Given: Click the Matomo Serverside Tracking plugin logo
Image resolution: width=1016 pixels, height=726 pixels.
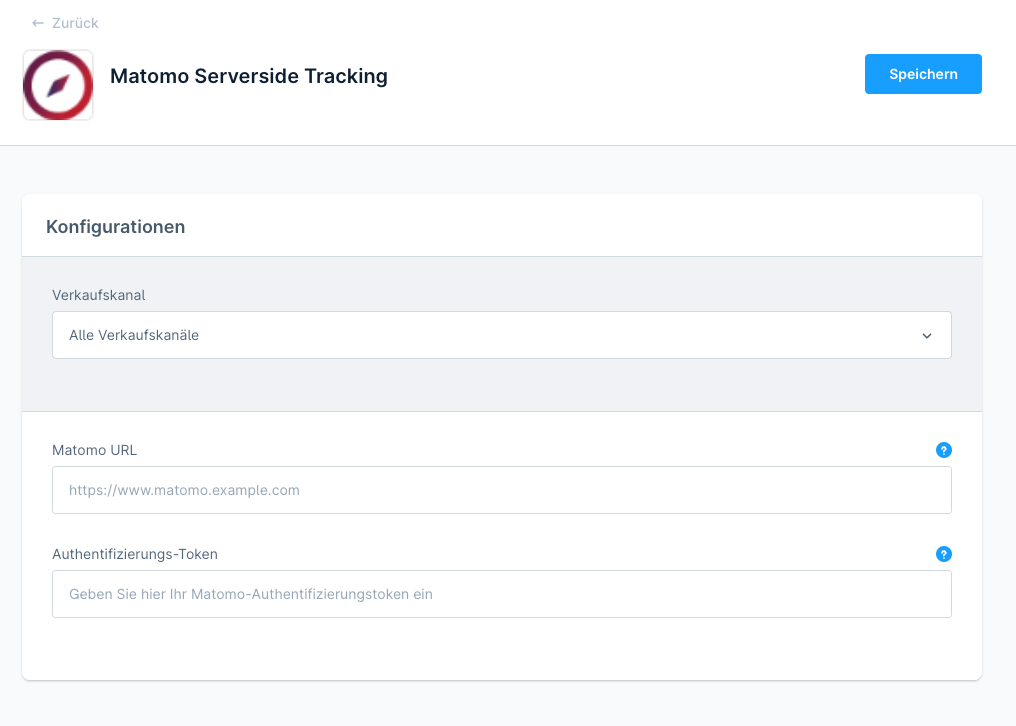Looking at the screenshot, I should pyautogui.click(x=58, y=85).
